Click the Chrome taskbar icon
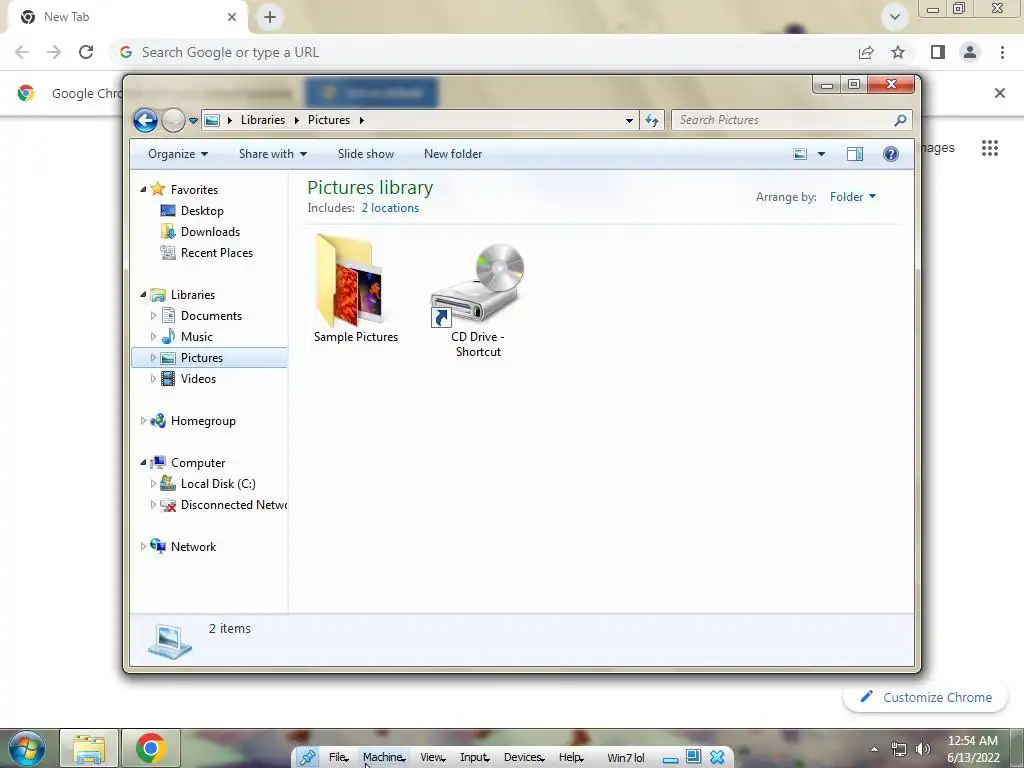 (150, 749)
